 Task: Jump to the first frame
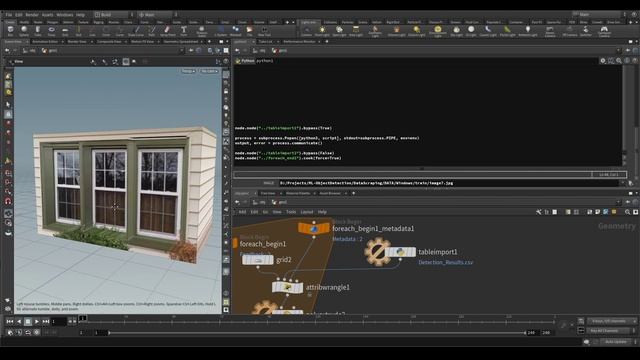pos(10,322)
